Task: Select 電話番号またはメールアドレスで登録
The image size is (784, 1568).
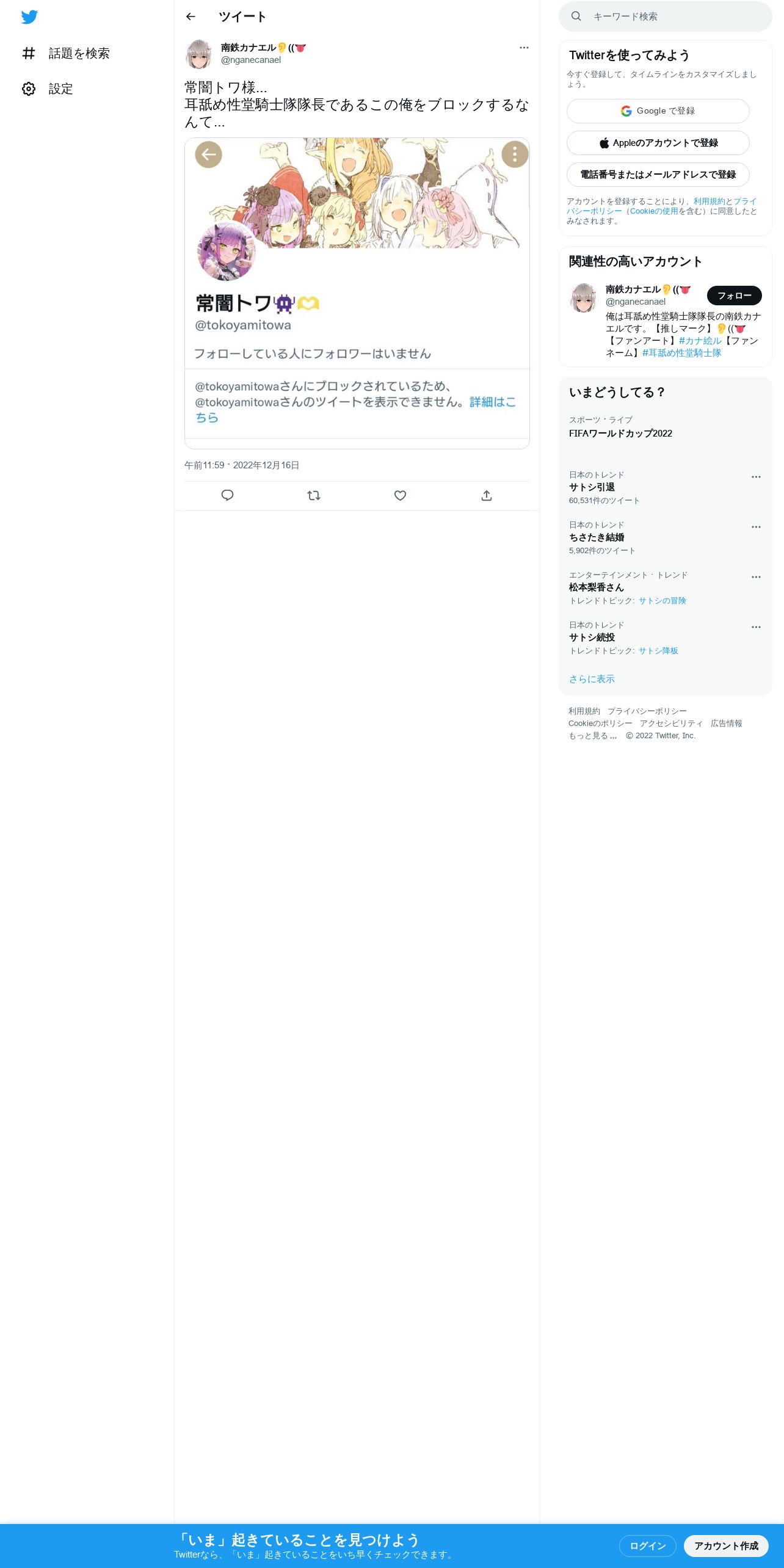Action: pyautogui.click(x=658, y=175)
